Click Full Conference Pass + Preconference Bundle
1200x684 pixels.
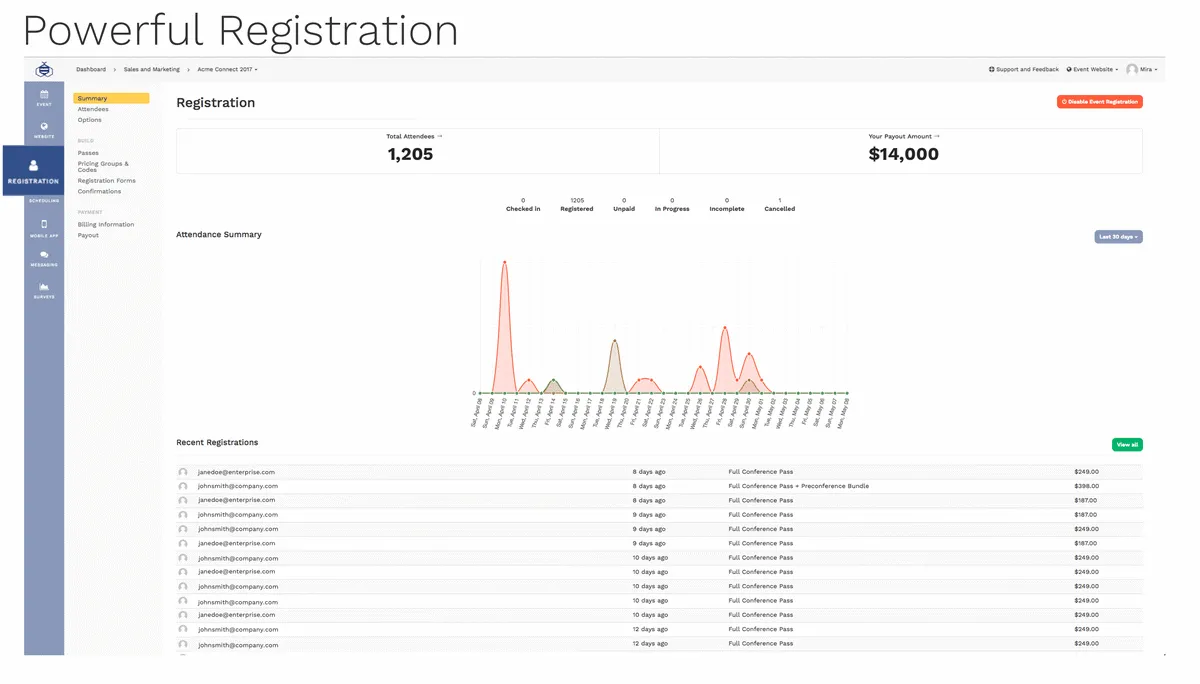(x=798, y=486)
